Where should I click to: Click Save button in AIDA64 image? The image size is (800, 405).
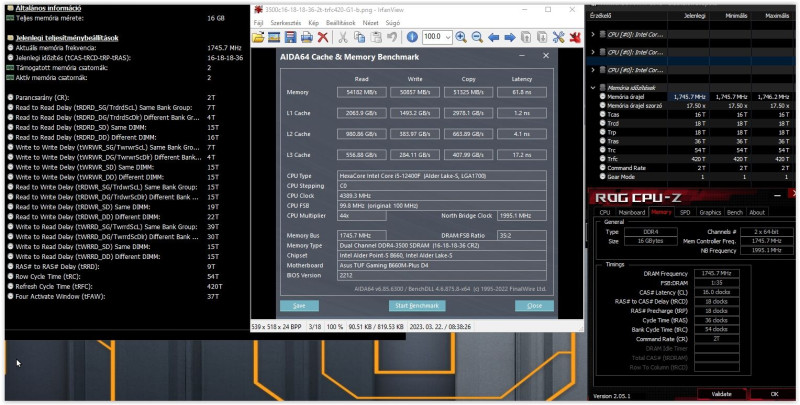click(299, 306)
